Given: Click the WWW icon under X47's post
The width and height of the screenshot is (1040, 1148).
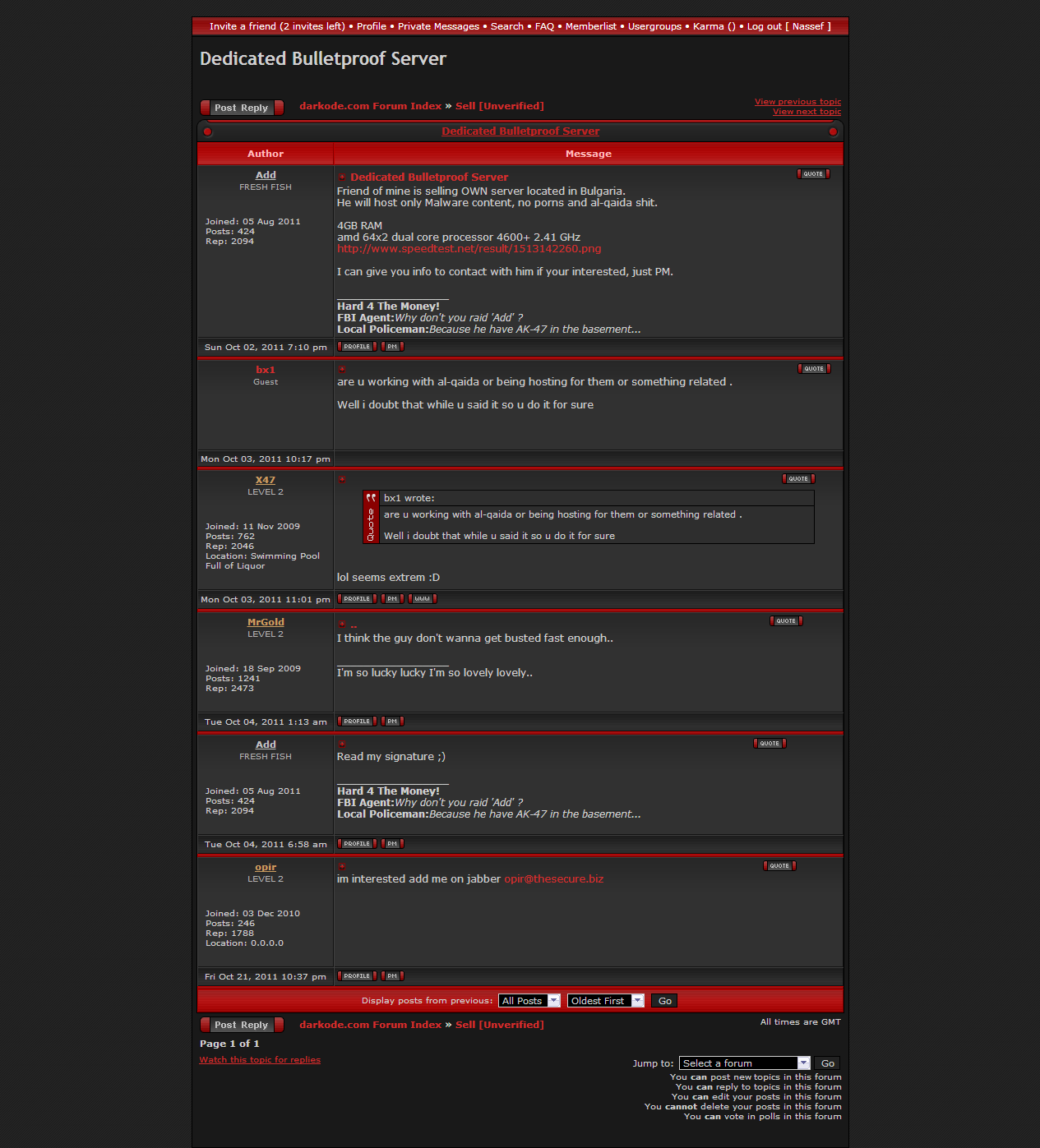Looking at the screenshot, I should point(422,599).
